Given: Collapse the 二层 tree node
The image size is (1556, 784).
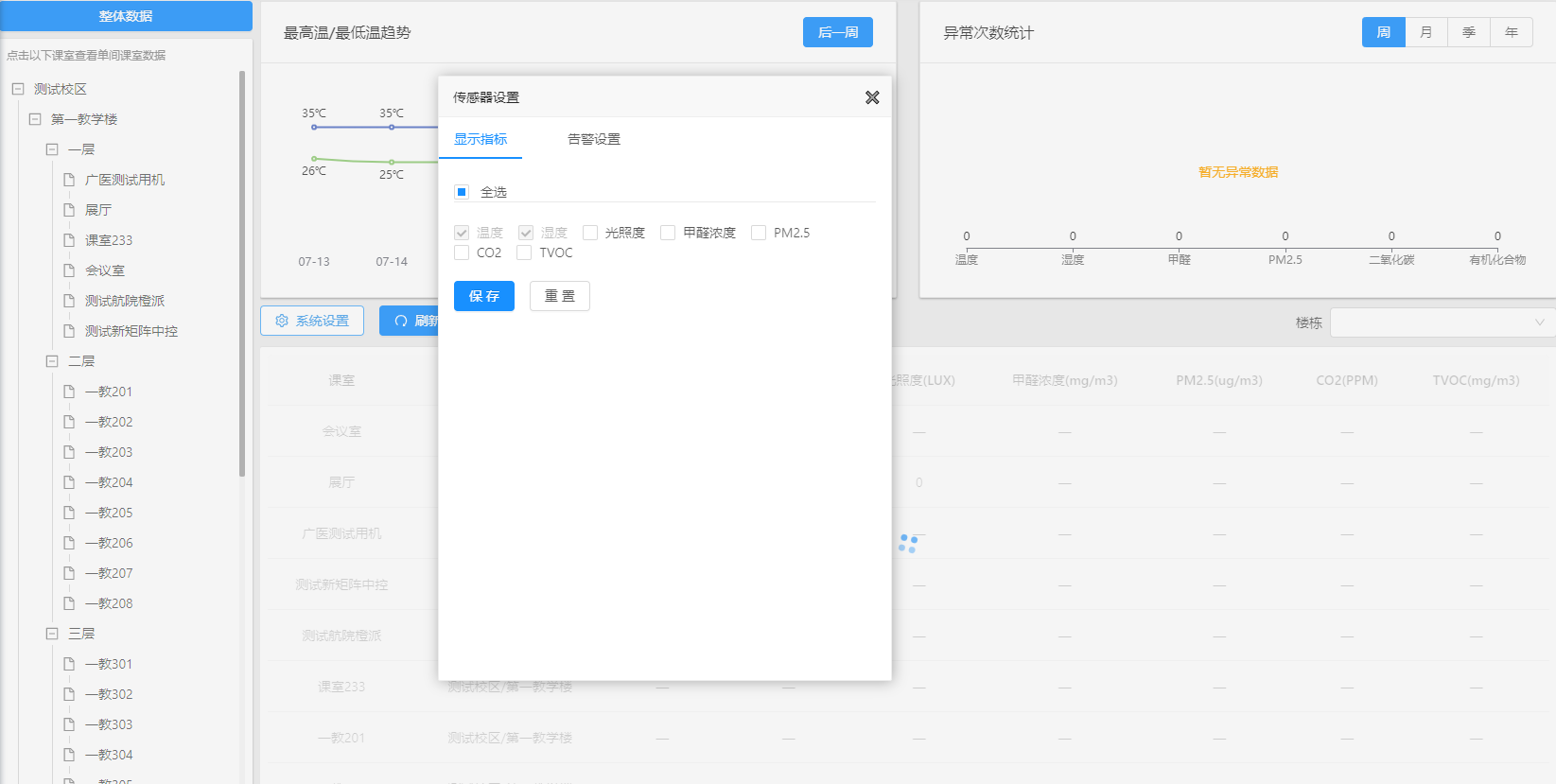Looking at the screenshot, I should pyautogui.click(x=52, y=361).
